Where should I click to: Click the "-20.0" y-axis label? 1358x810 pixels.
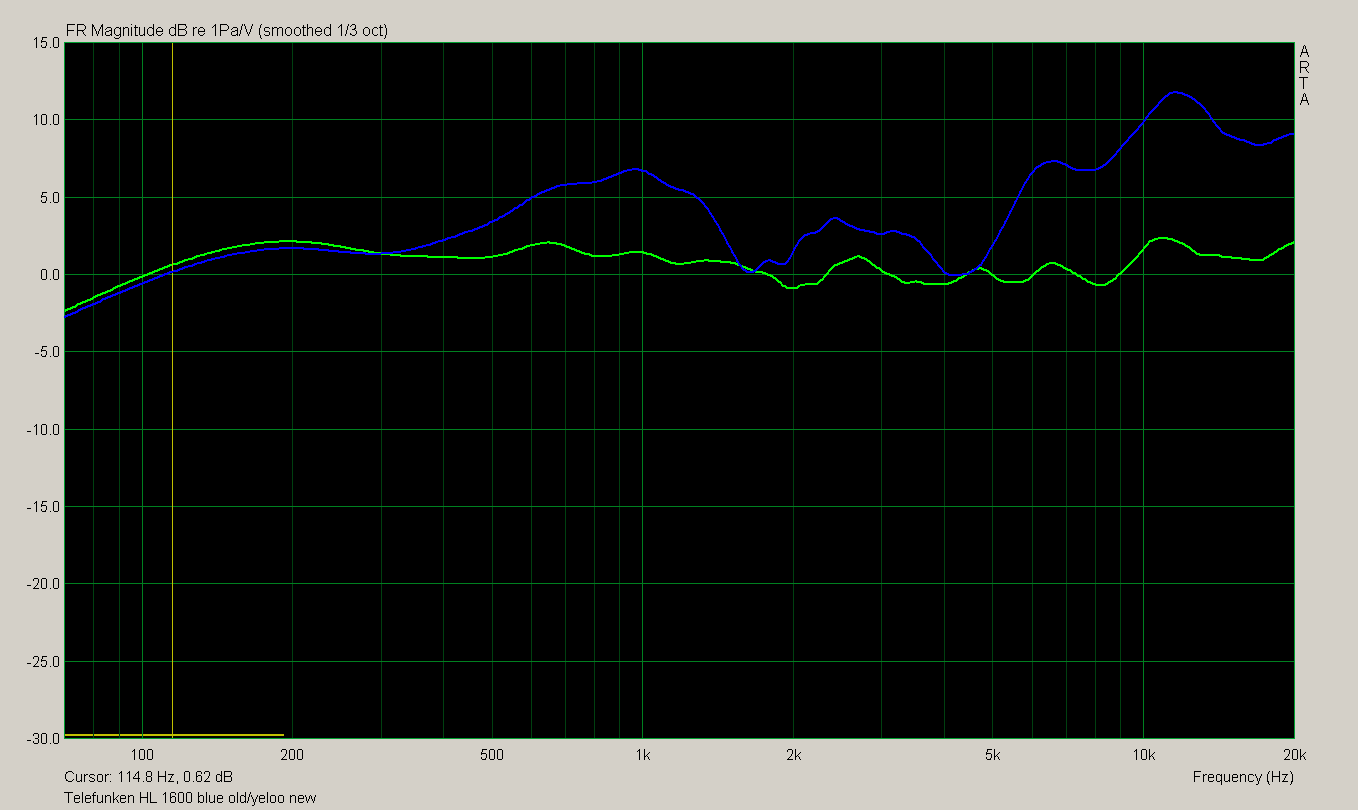(44, 584)
